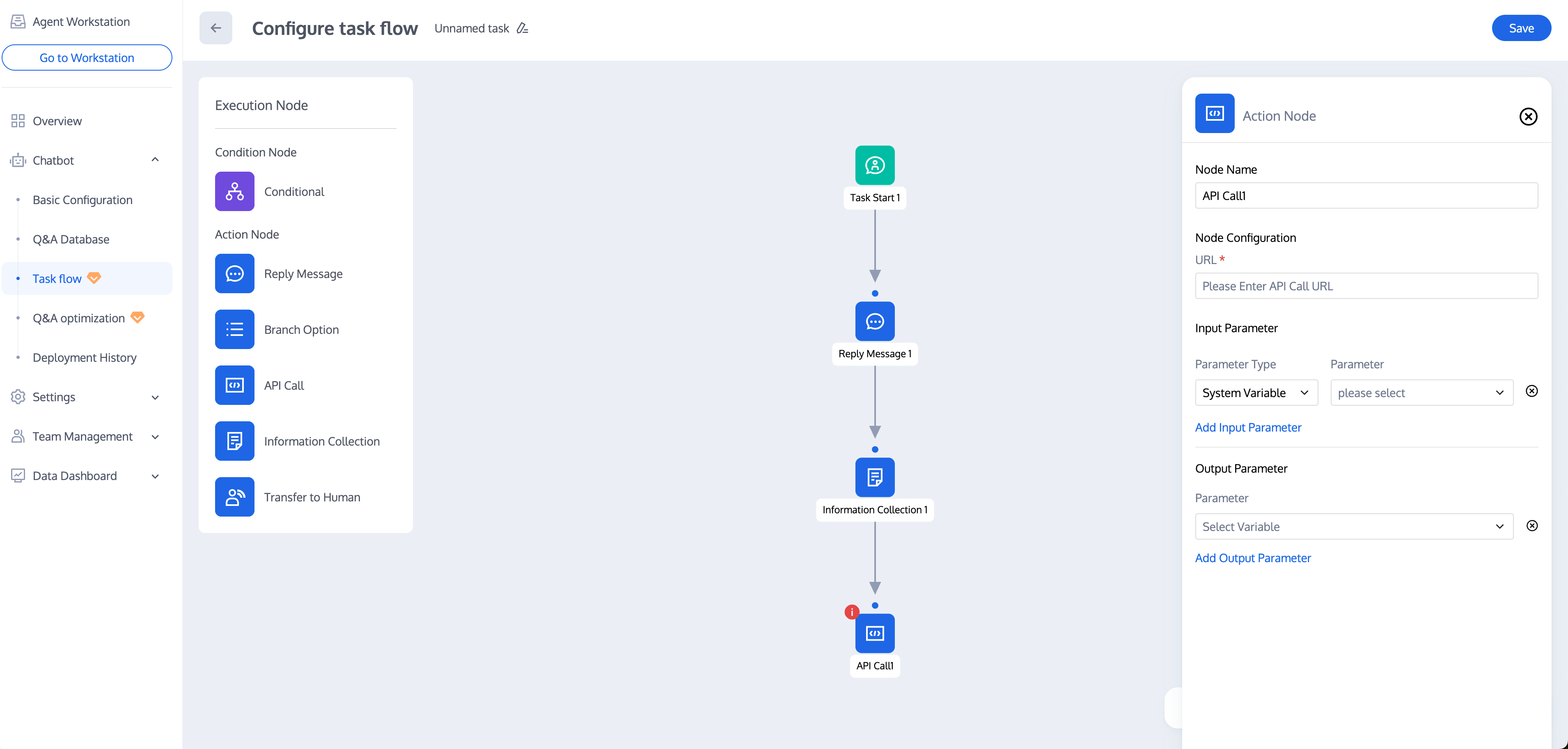Click the Task Start 1 node
This screenshot has width=1568, height=749.
coord(875,165)
